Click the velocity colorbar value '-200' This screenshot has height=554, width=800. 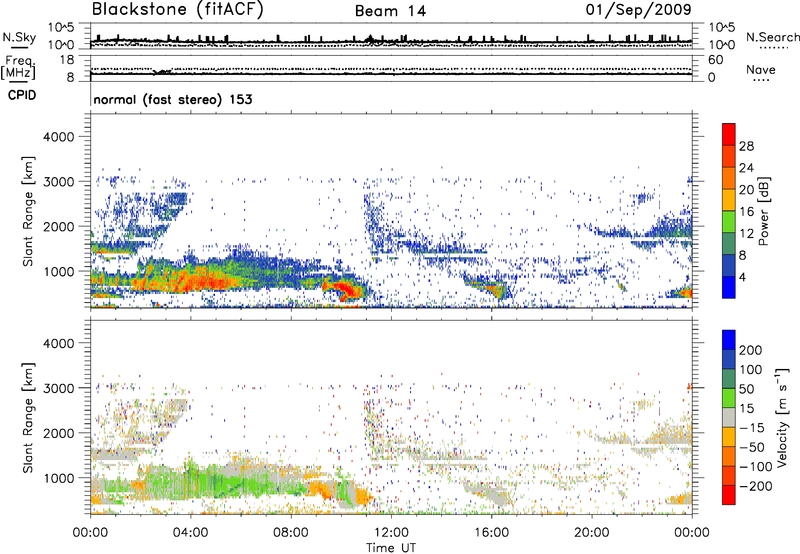[x=756, y=486]
